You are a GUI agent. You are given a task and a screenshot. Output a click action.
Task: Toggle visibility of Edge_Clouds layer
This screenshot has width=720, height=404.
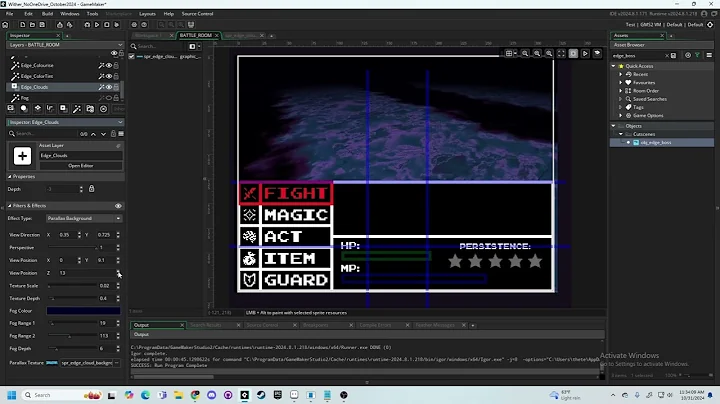point(109,87)
